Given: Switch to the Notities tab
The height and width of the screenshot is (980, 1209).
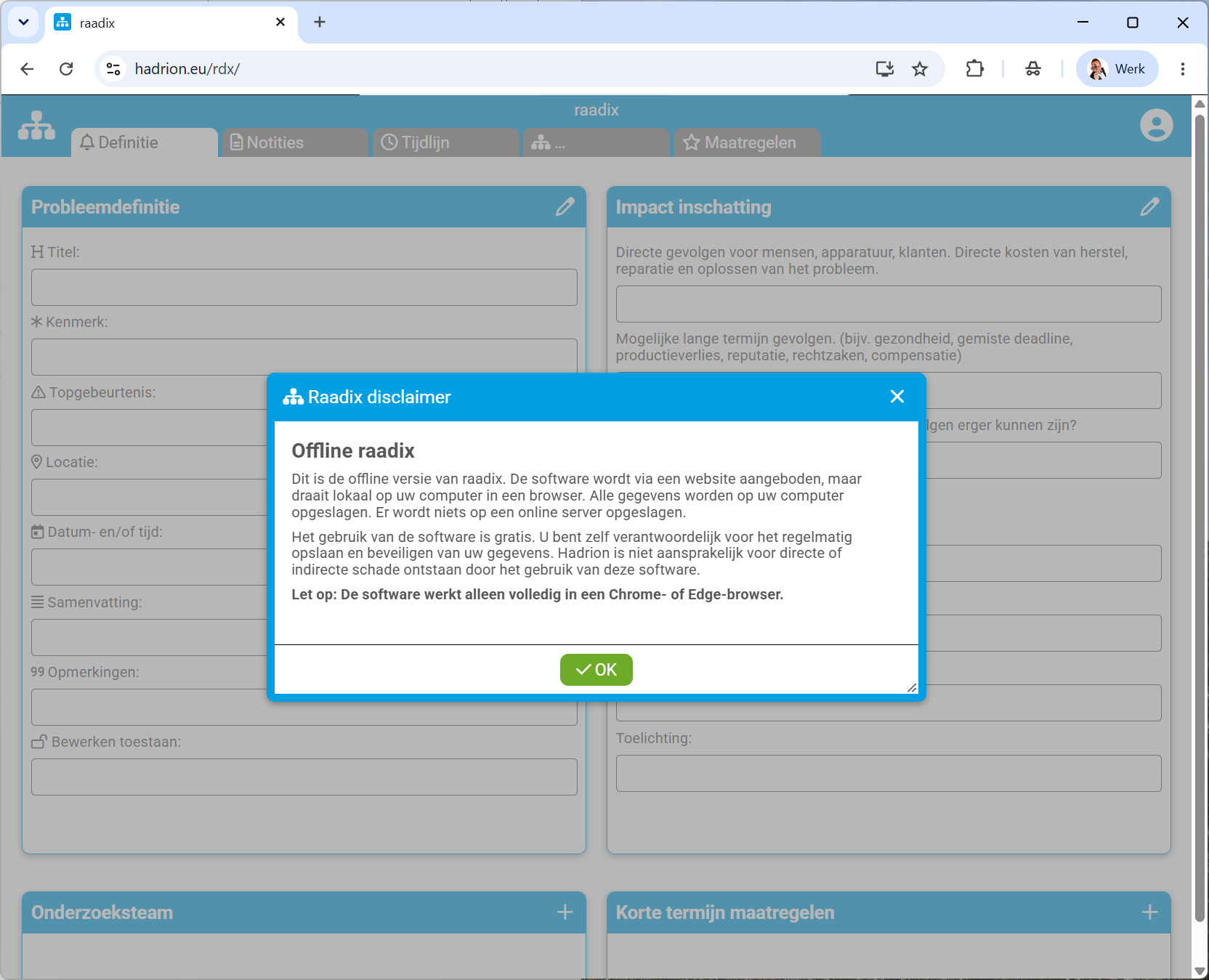Looking at the screenshot, I should [294, 142].
